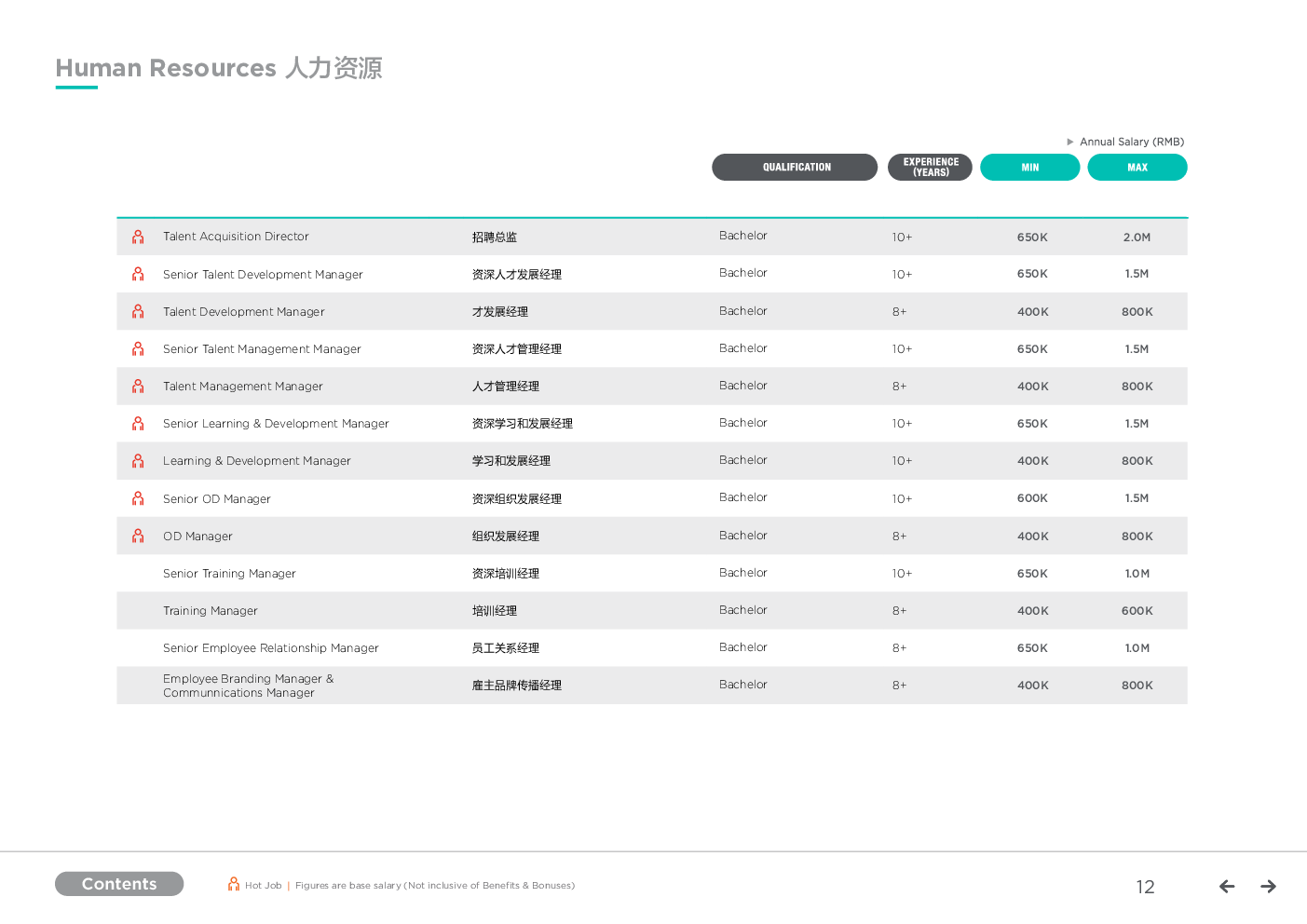The width and height of the screenshot is (1307, 924).
Task: Click the Annual Salary triangle marker
Action: coord(1070,142)
